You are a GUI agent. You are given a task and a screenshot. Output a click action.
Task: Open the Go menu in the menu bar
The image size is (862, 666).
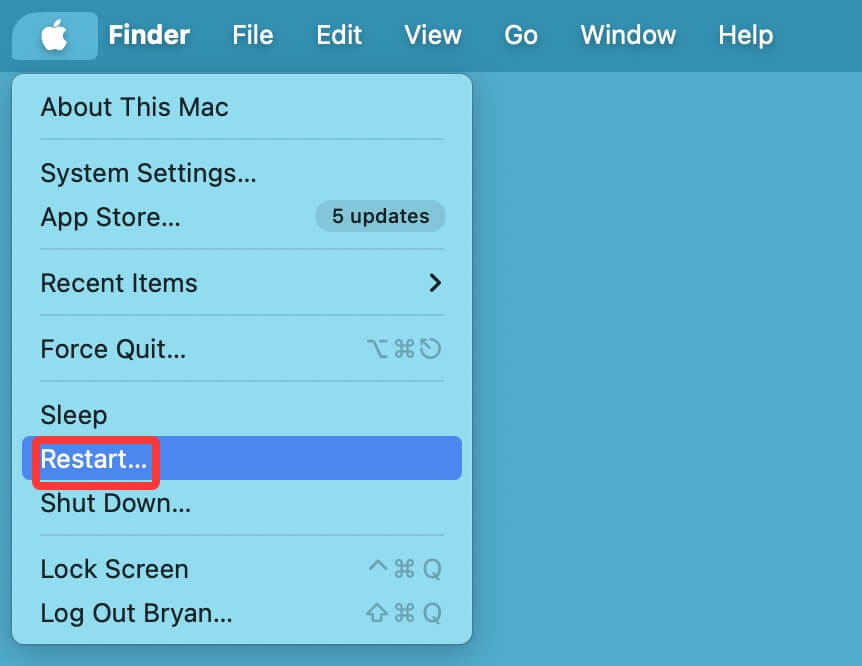[x=520, y=35]
